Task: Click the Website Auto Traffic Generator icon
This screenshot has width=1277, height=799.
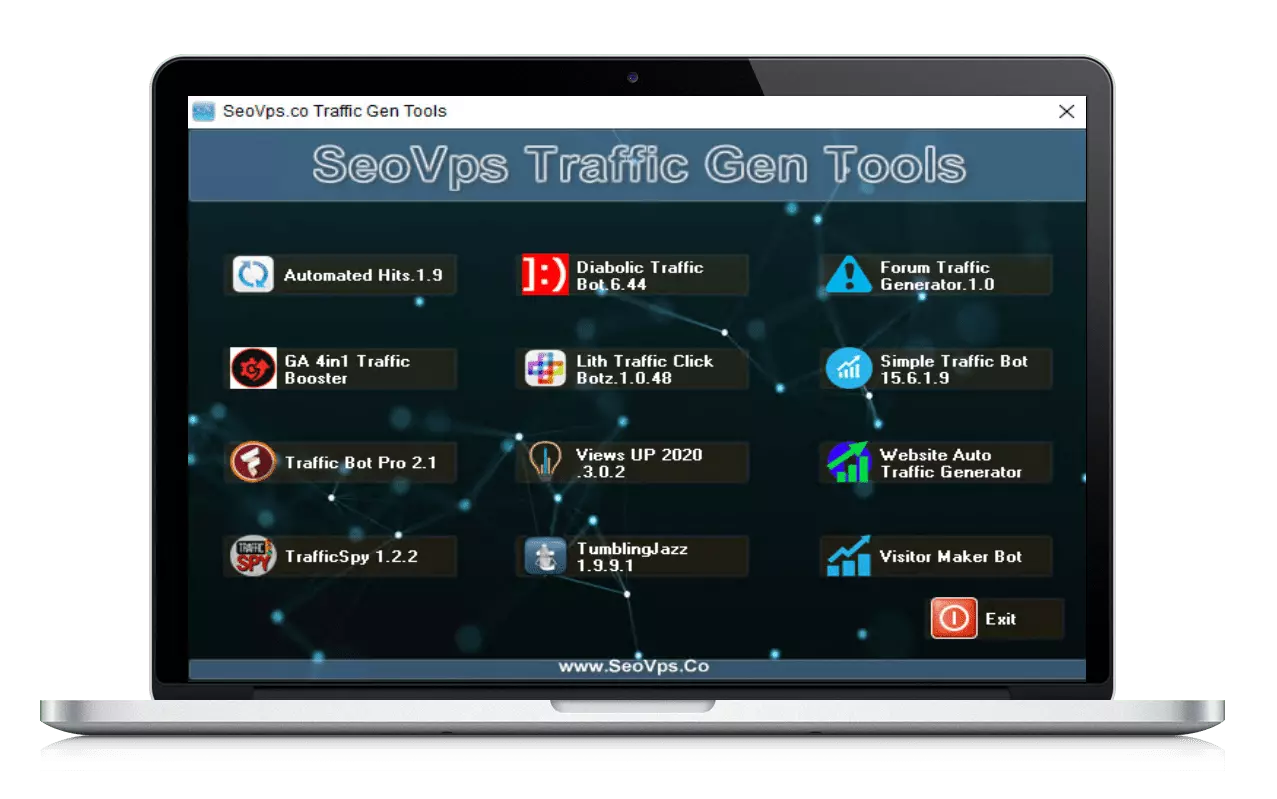Action: pyautogui.click(x=848, y=462)
